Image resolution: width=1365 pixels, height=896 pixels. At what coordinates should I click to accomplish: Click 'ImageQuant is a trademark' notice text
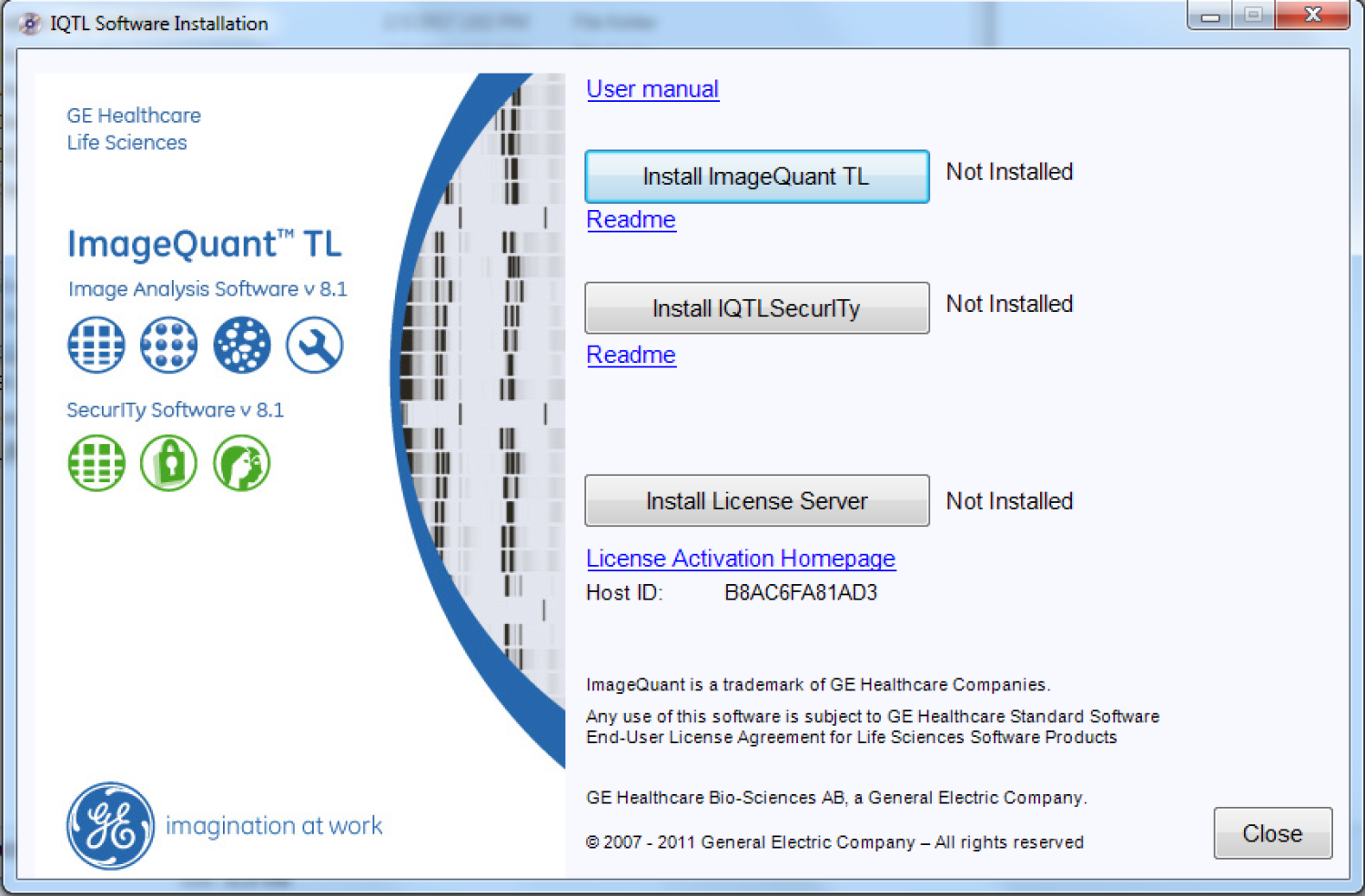tap(818, 685)
